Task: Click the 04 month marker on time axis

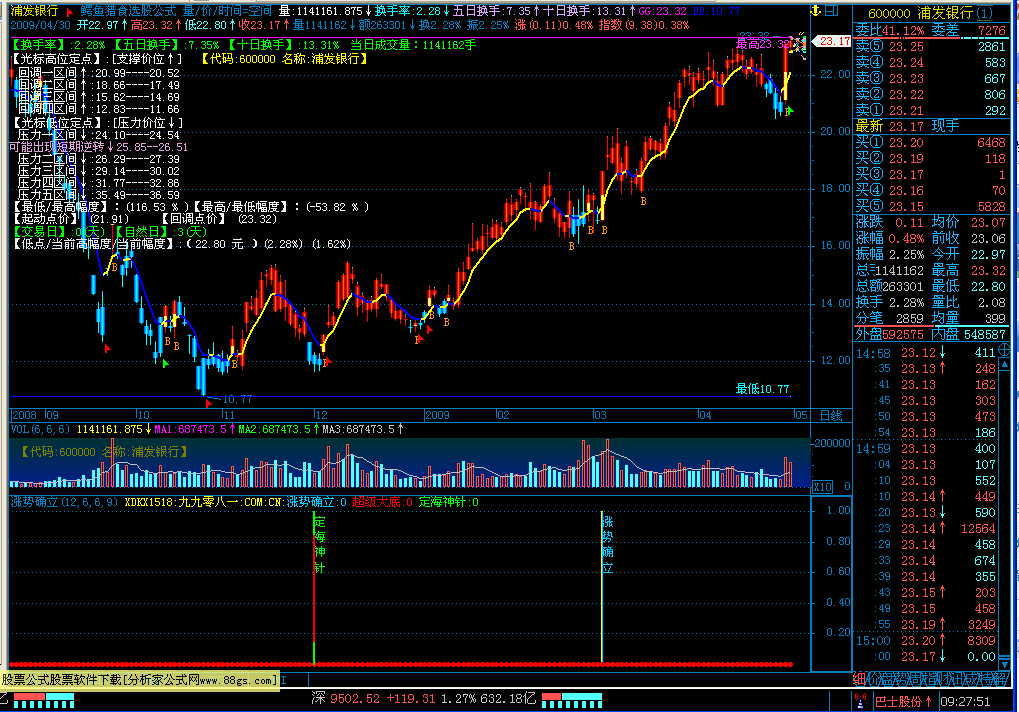Action: coord(705,415)
